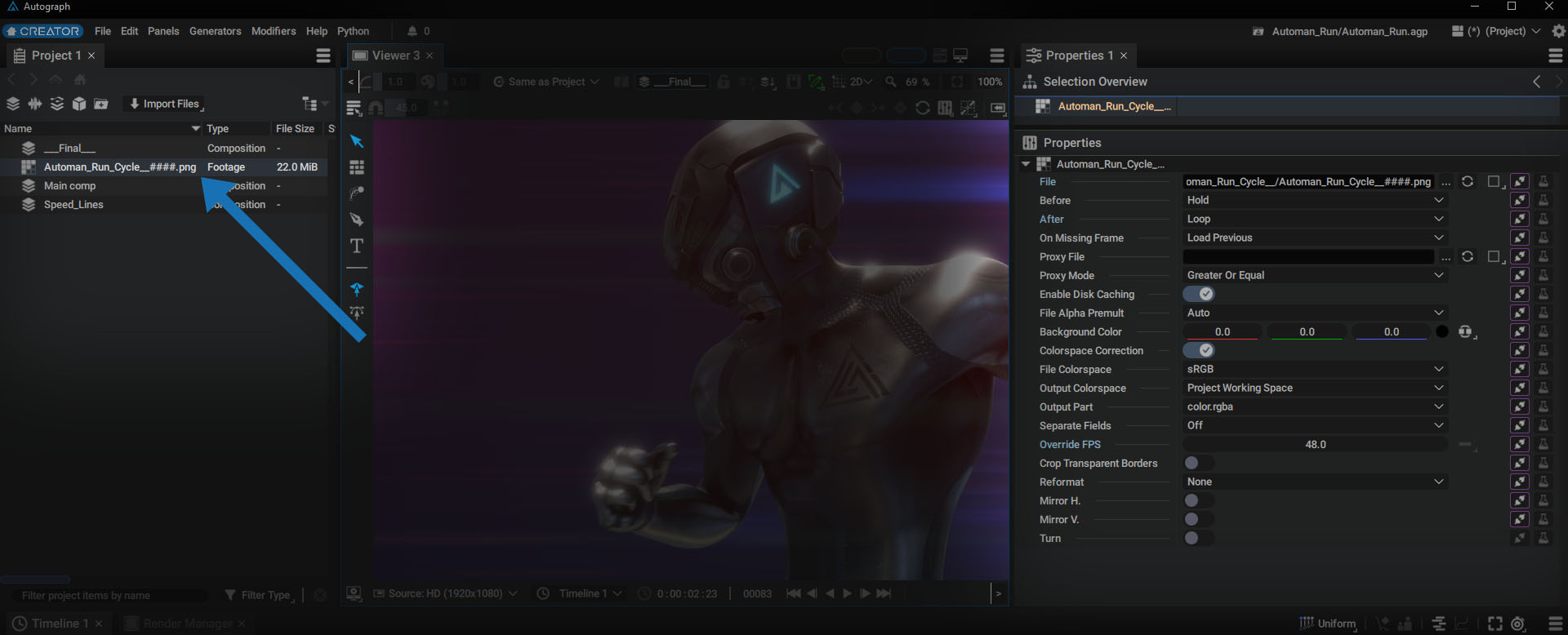Click the Override FPS value slider
Screen dimensions: 1568x635
1315,445
